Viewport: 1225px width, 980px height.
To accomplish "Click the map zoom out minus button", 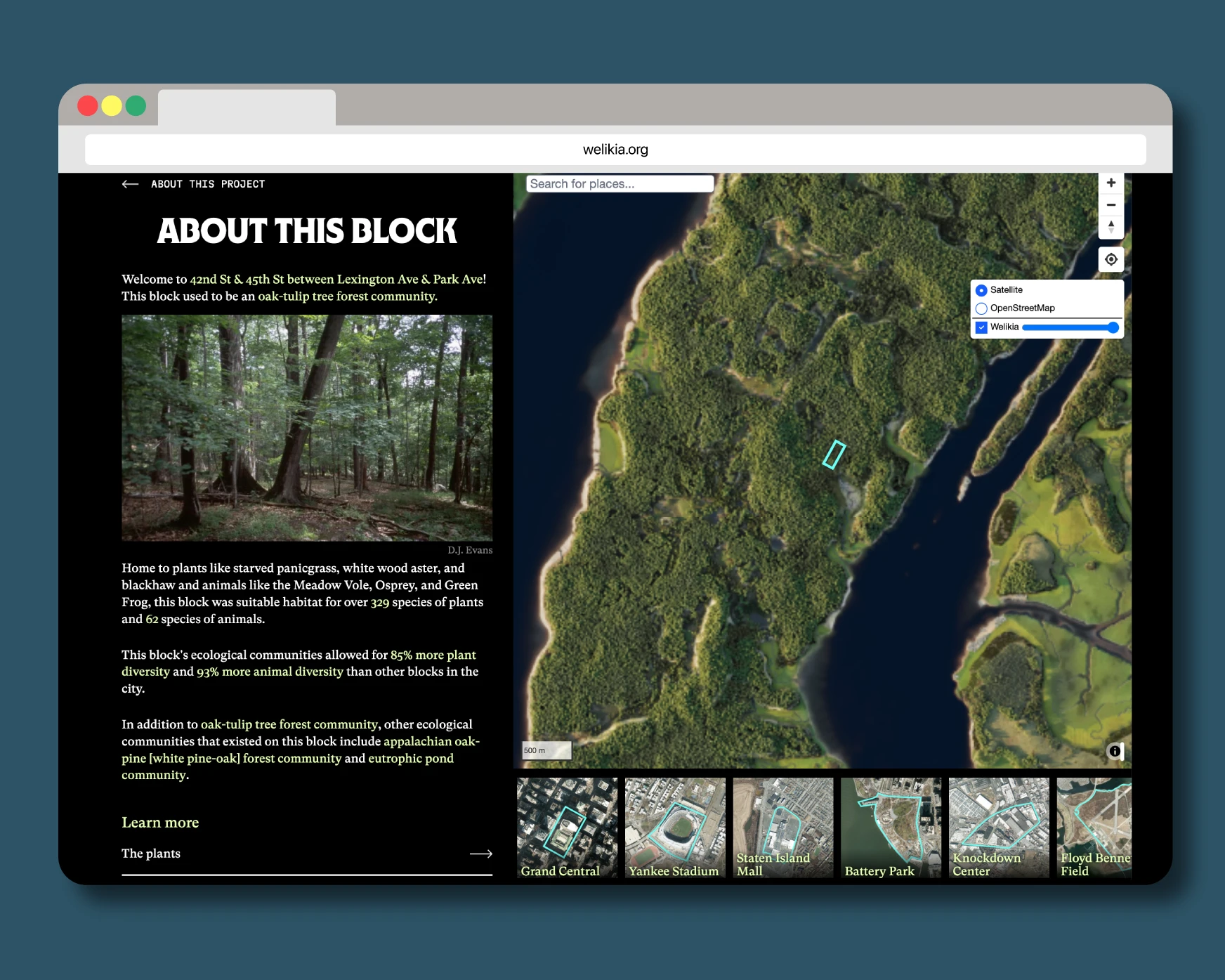I will [1111, 205].
